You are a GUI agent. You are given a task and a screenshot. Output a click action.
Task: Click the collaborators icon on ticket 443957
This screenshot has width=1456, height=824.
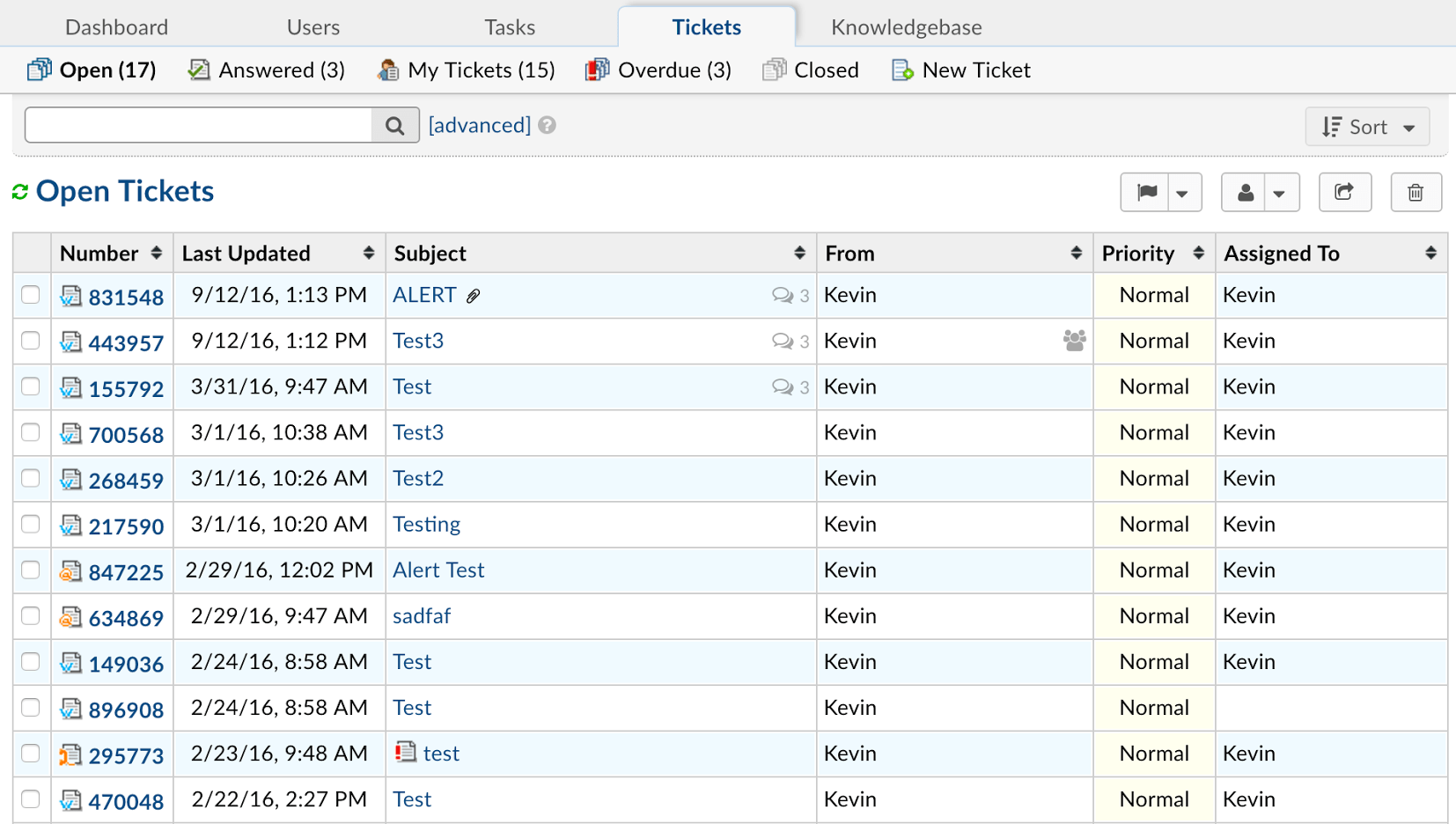[x=1074, y=341]
